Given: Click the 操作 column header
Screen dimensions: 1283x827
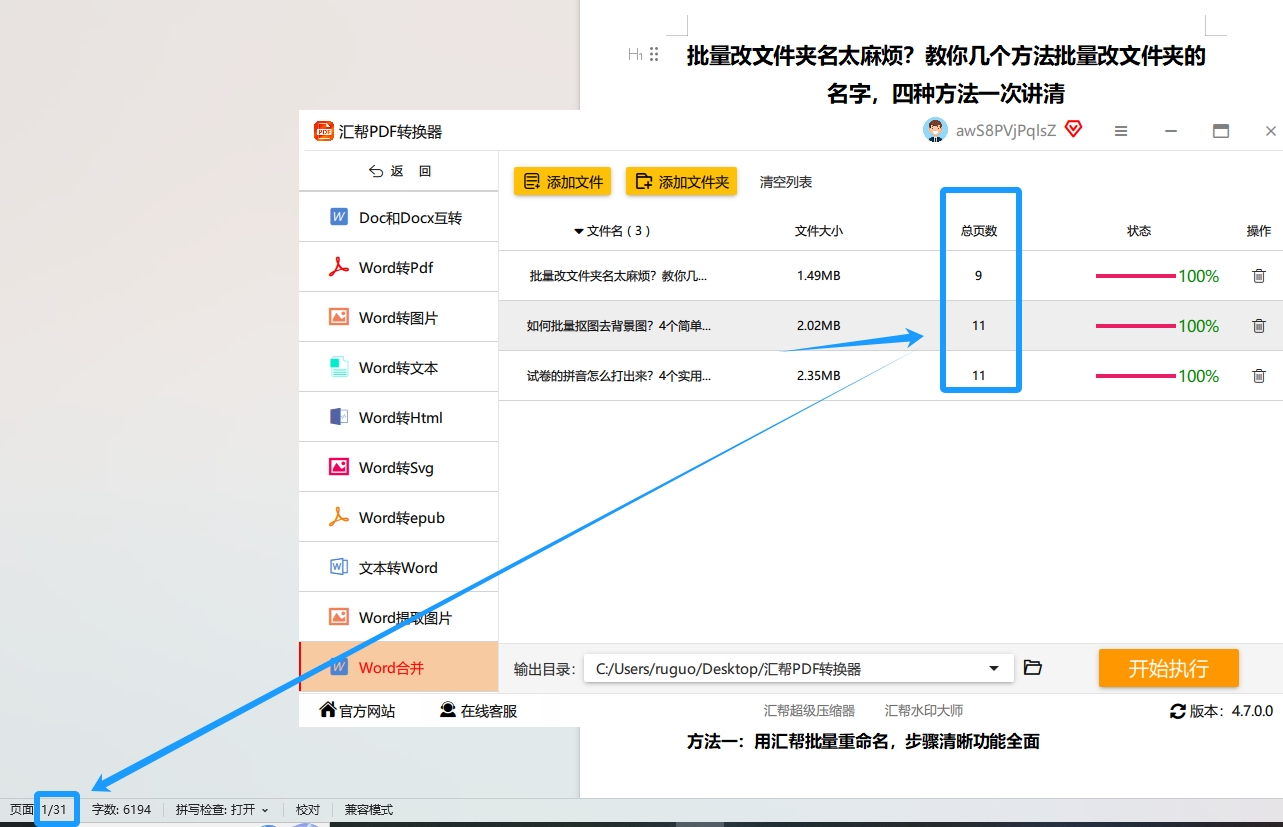Looking at the screenshot, I should pyautogui.click(x=1259, y=231).
